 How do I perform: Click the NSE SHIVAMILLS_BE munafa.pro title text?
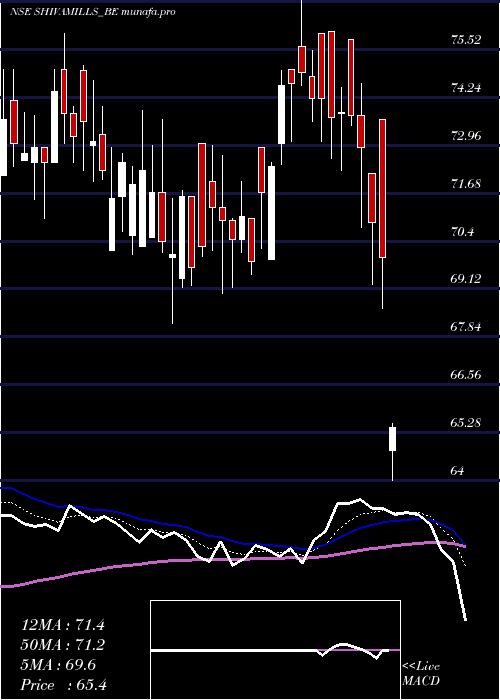coord(93,12)
